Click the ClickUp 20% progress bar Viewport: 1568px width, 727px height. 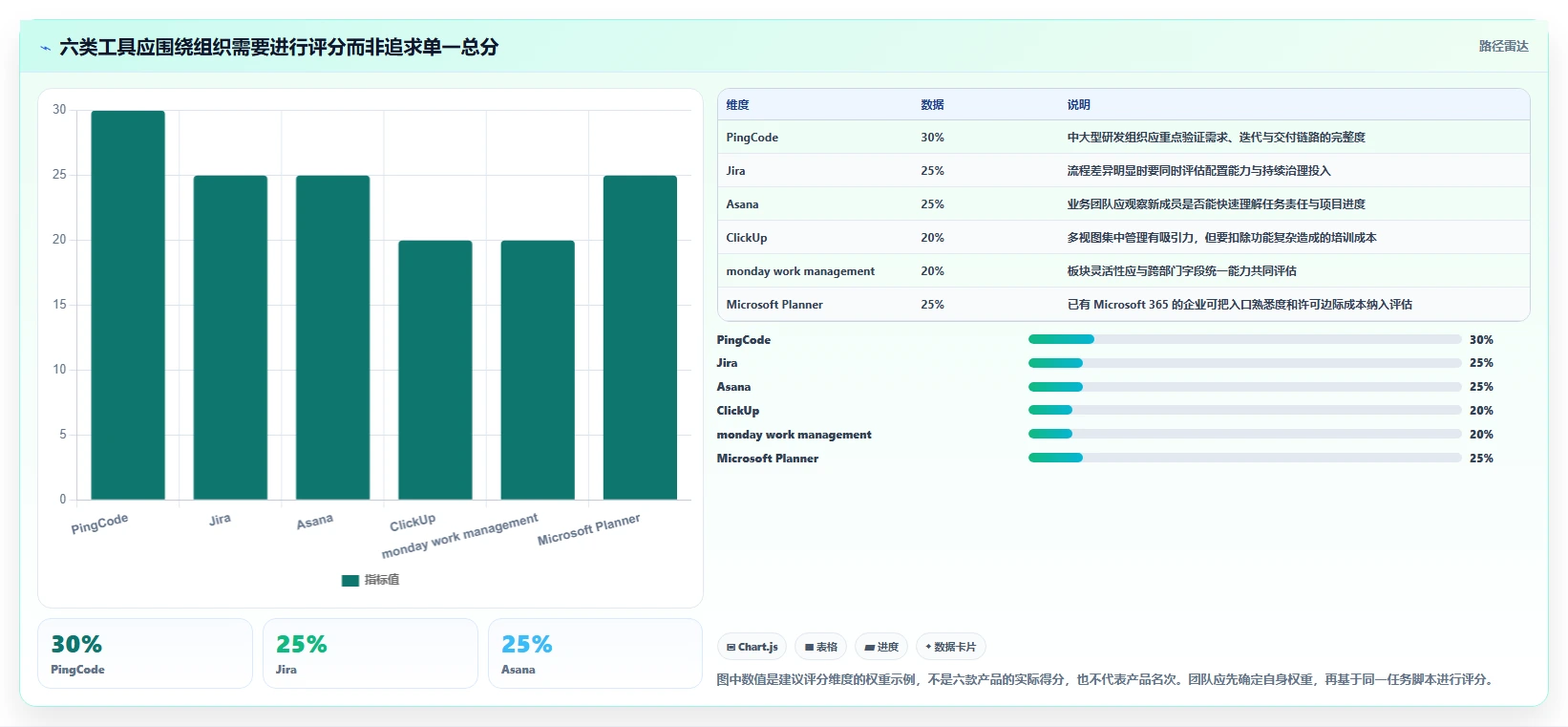1245,411
